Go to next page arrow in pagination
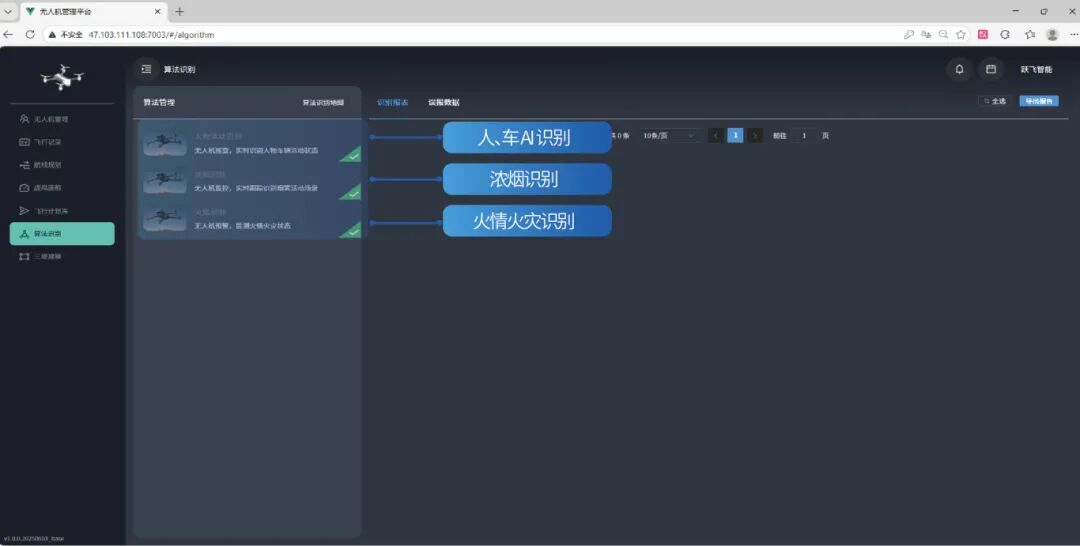Screen dimensions: 1080x546 [x=755, y=135]
